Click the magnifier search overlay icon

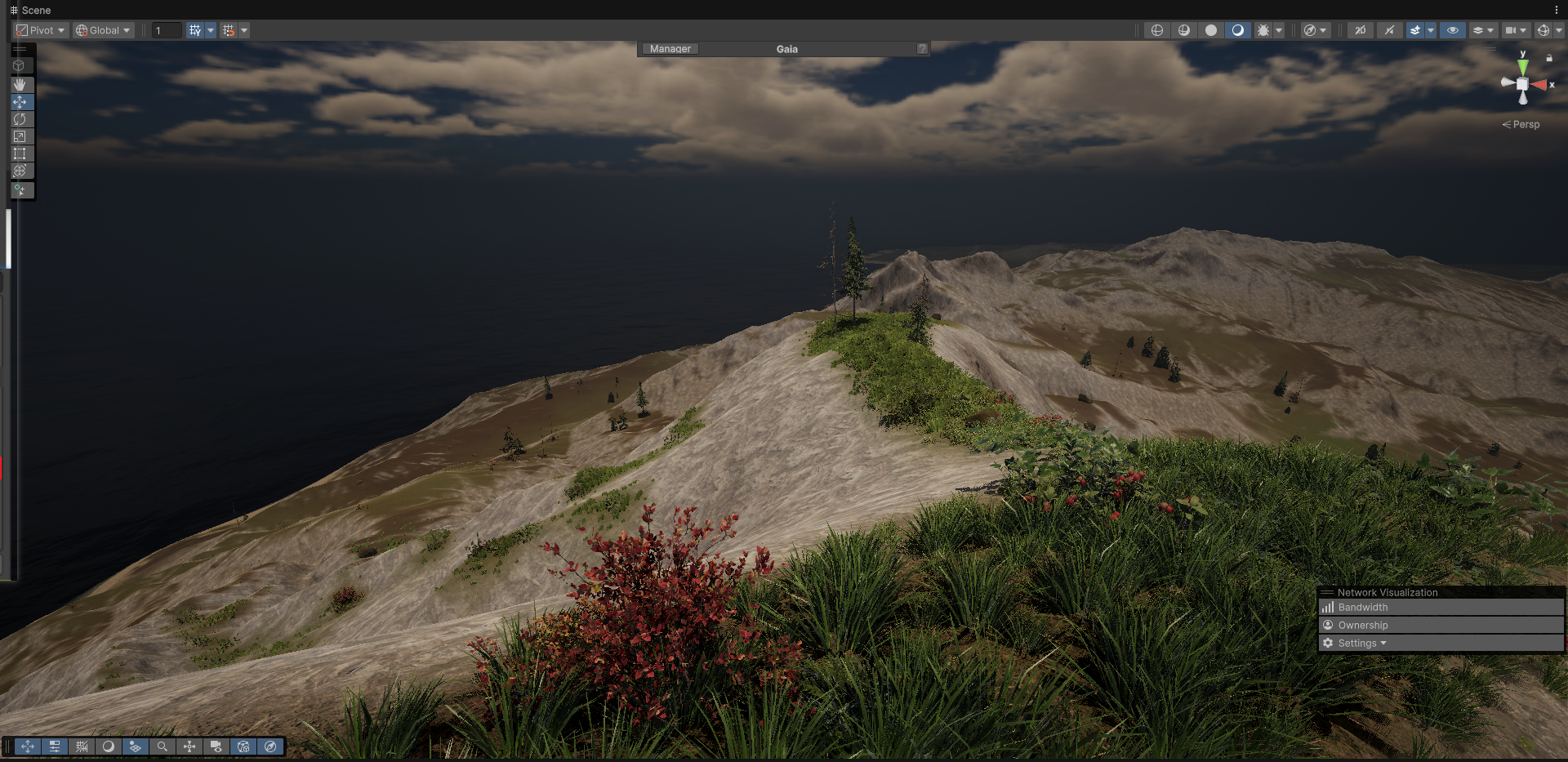click(163, 746)
